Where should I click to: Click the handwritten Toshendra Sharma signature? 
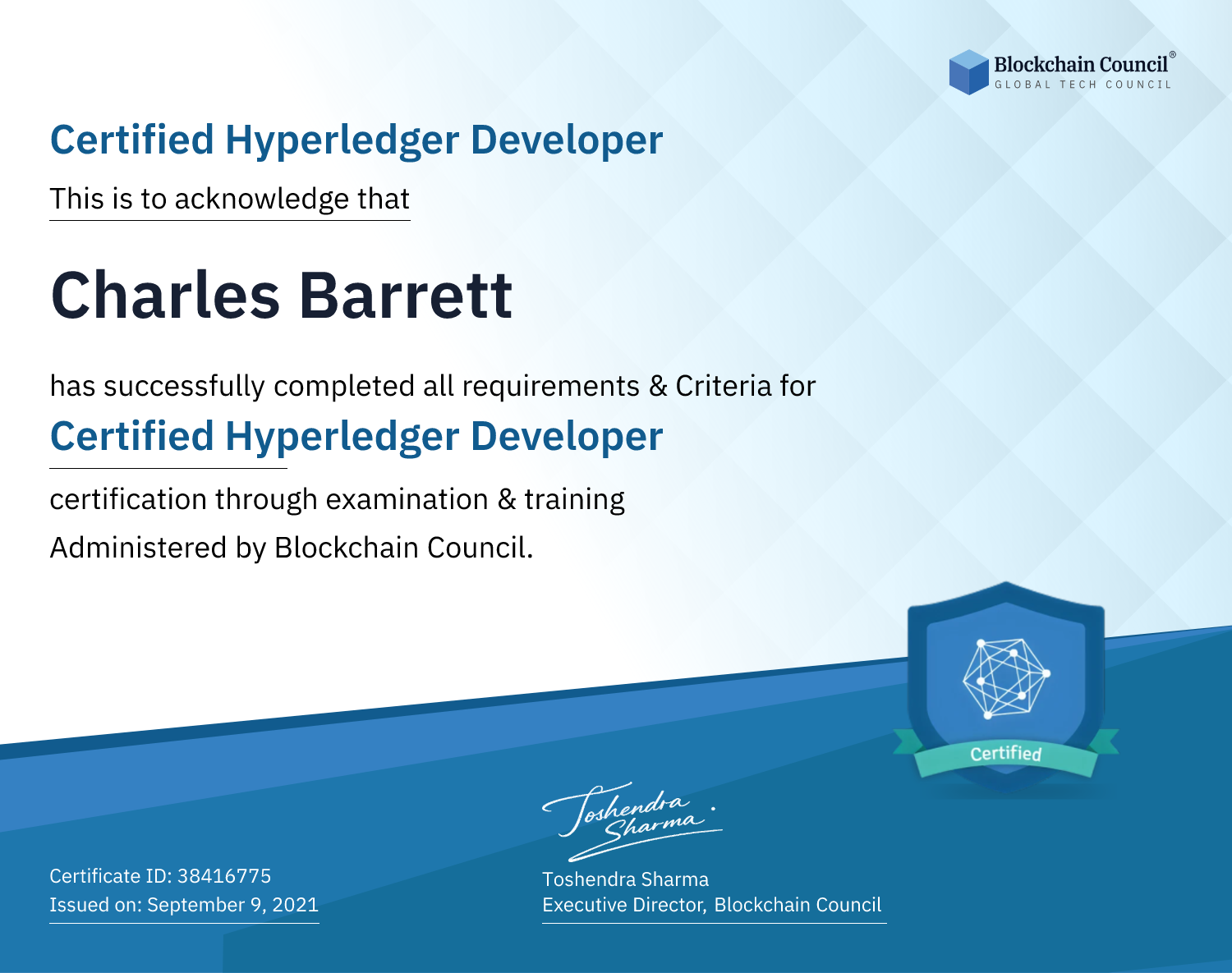632,820
